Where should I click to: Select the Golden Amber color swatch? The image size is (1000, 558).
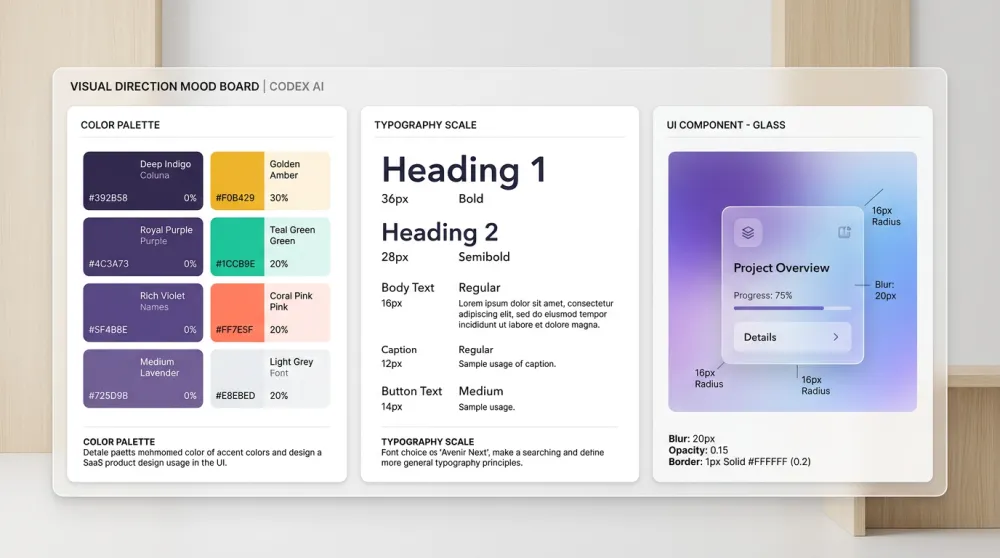(270, 180)
